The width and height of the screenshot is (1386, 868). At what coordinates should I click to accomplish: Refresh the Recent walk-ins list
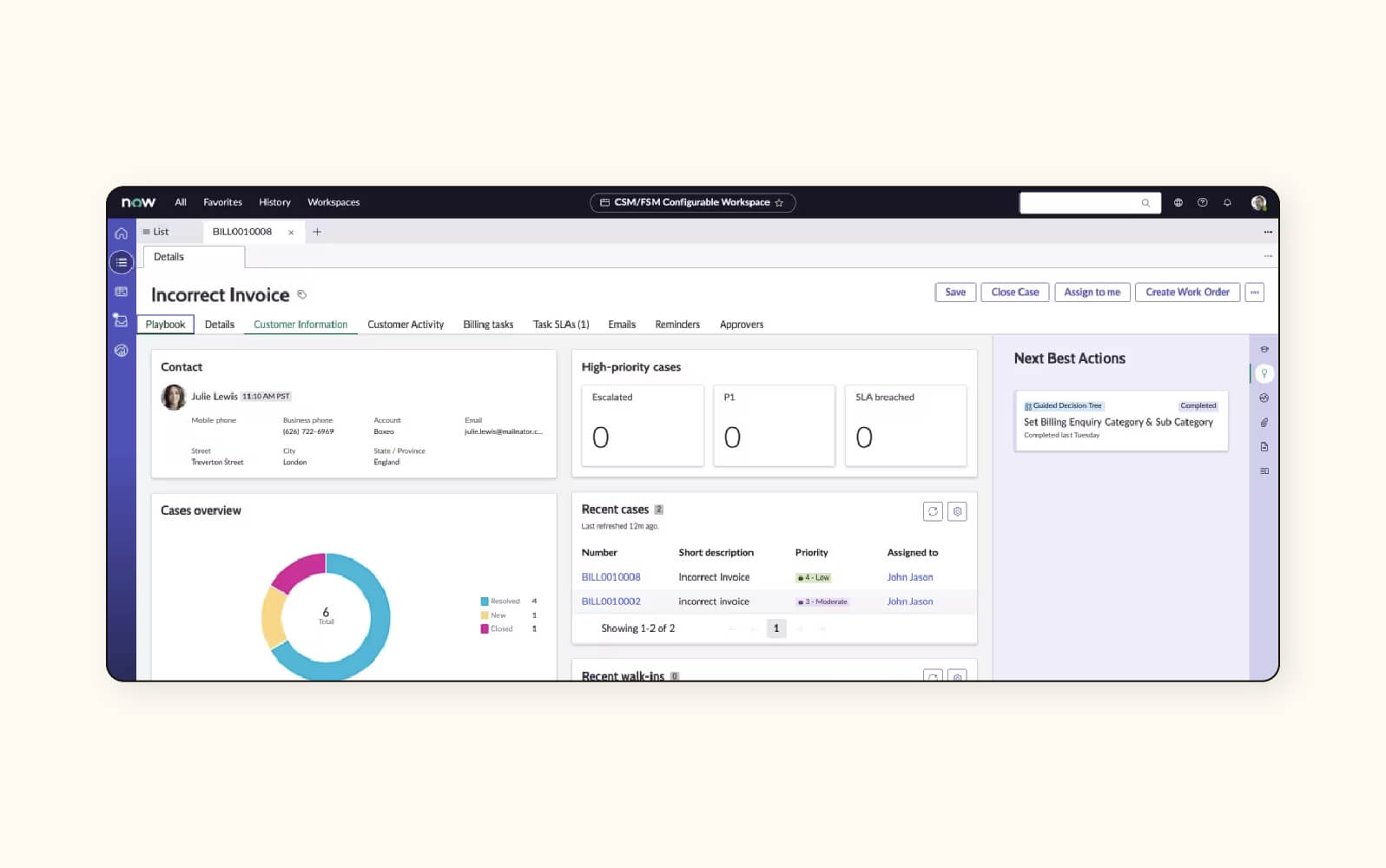click(x=933, y=675)
